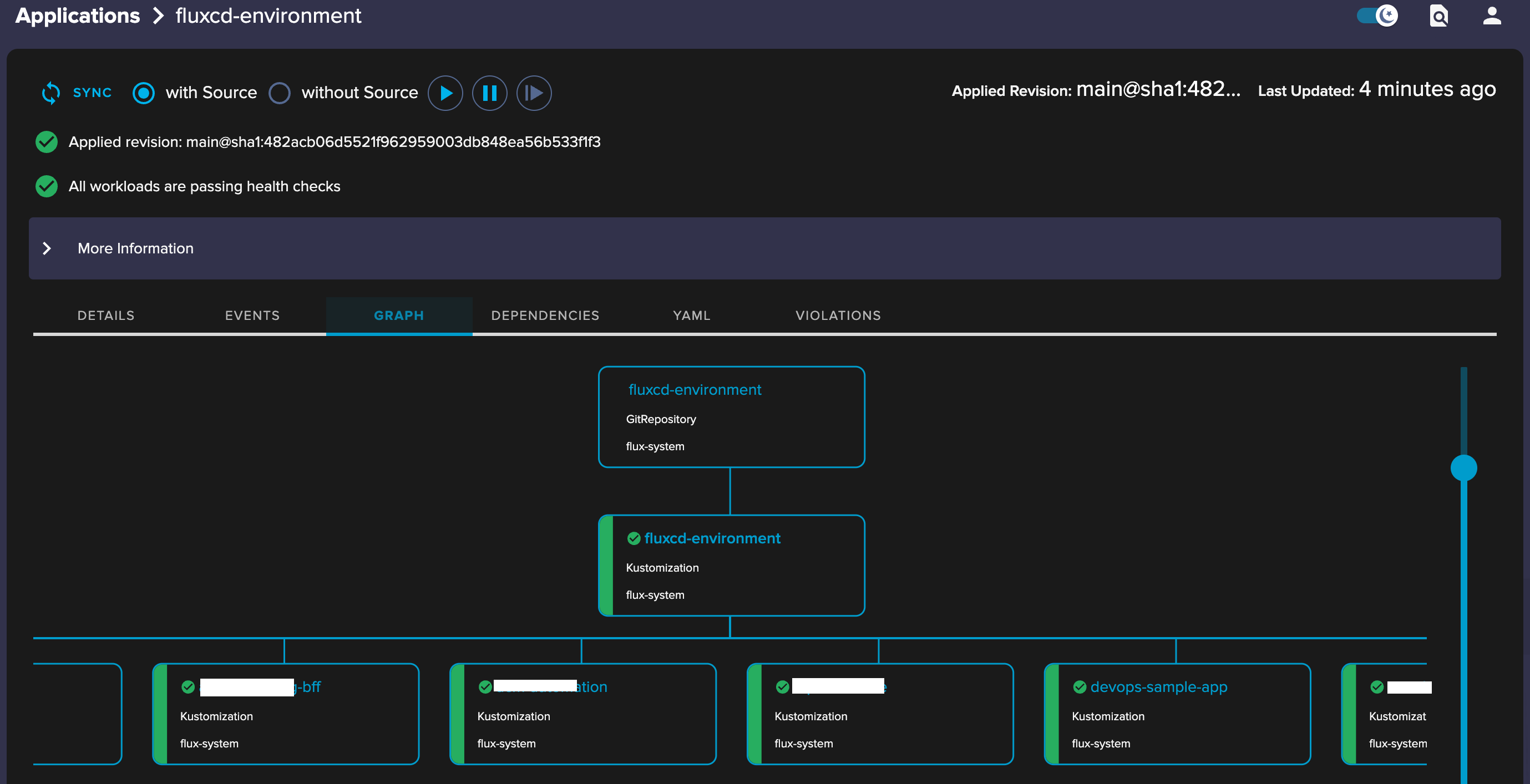
Task: Click the SYNC button label
Action: 92,93
